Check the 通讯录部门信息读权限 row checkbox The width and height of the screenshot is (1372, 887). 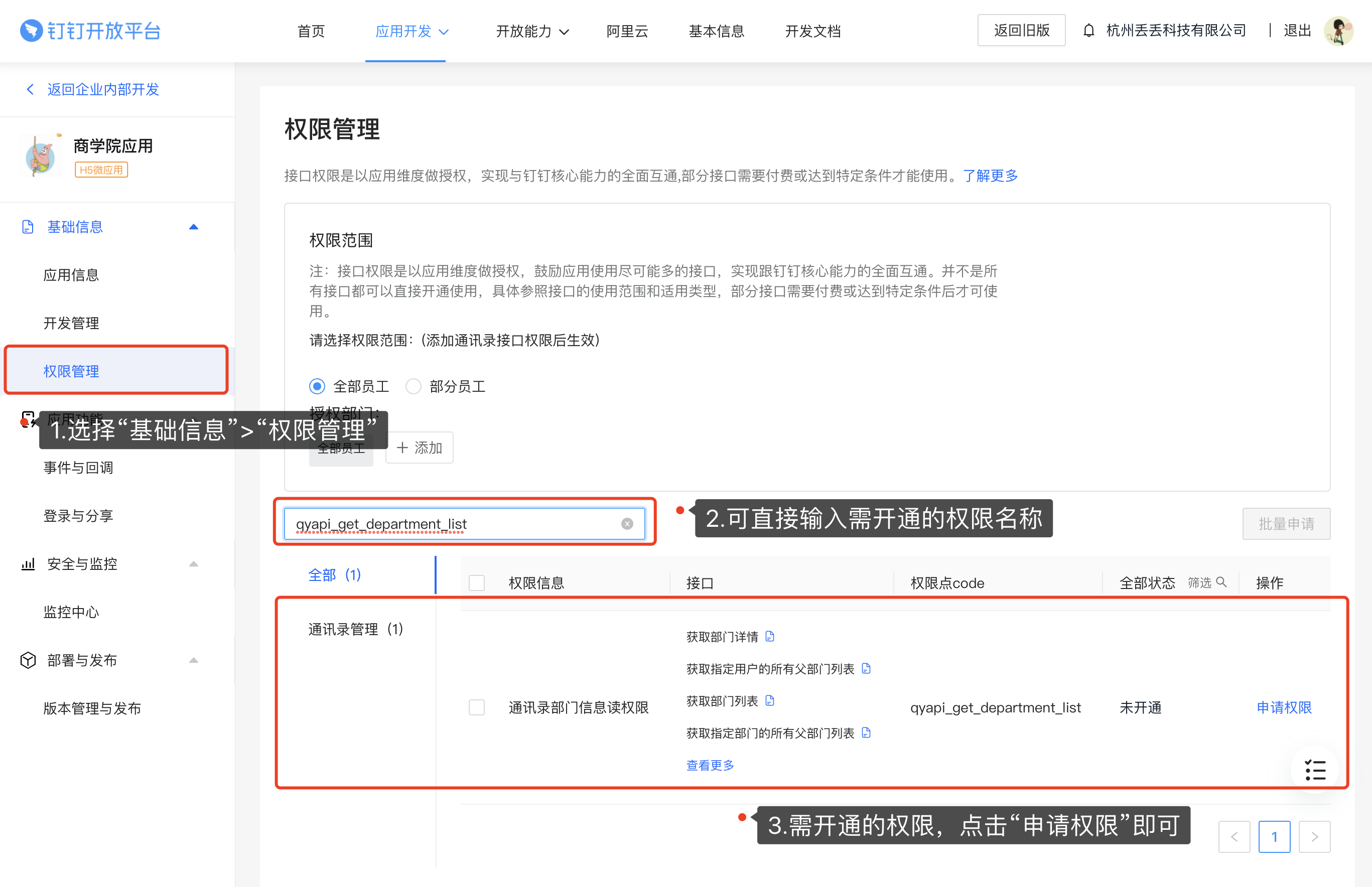point(476,707)
